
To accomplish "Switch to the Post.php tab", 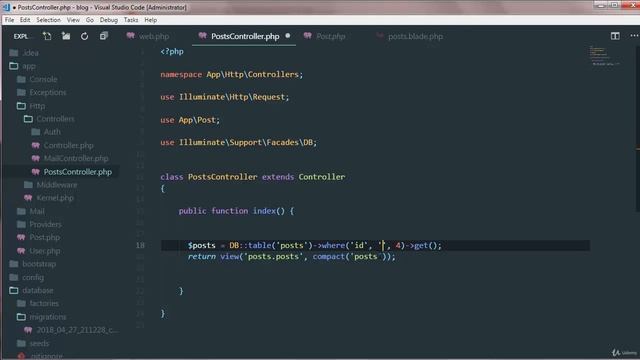I will (331, 36).
